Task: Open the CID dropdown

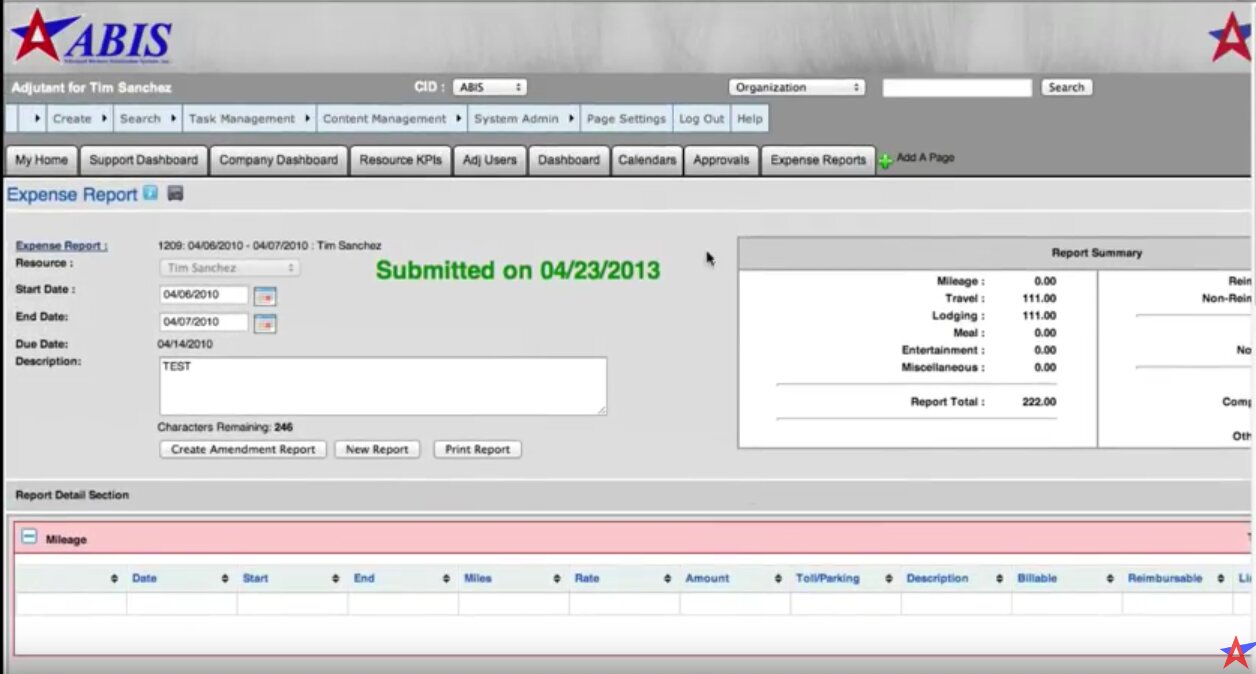Action: pos(489,88)
